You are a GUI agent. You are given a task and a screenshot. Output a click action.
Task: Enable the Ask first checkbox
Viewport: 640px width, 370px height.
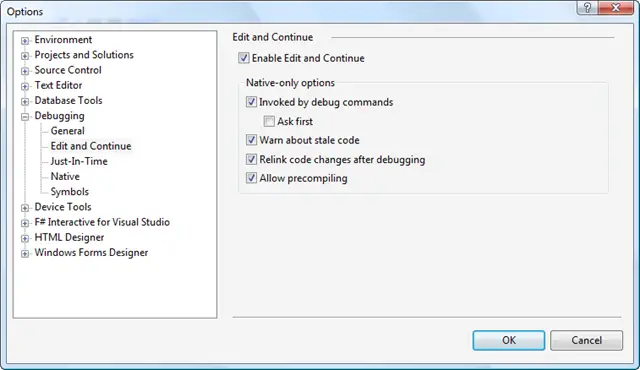[x=269, y=121]
